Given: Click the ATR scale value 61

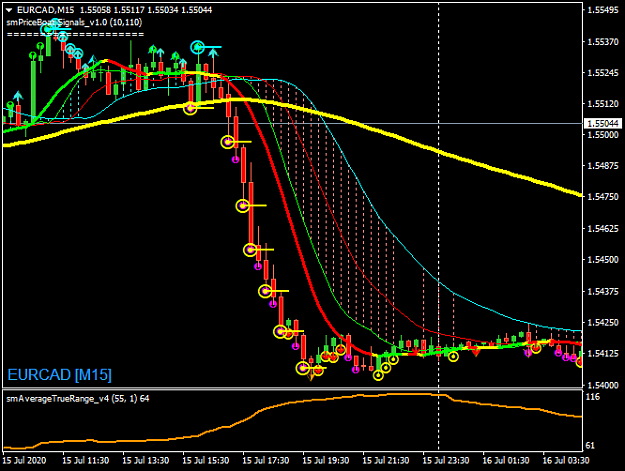Looking at the screenshot, I should click(x=590, y=446).
